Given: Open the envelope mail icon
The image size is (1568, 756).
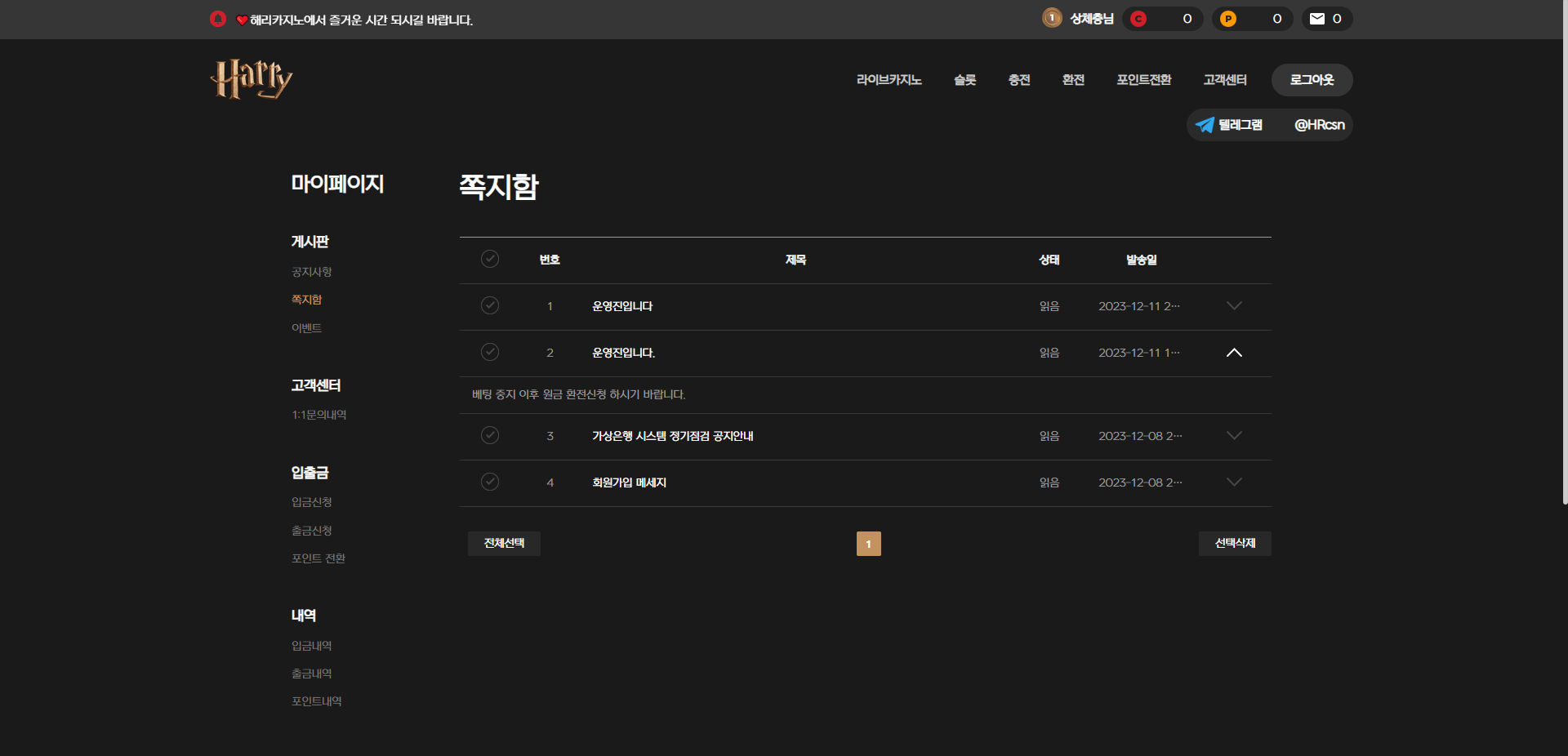Looking at the screenshot, I should point(1316,19).
